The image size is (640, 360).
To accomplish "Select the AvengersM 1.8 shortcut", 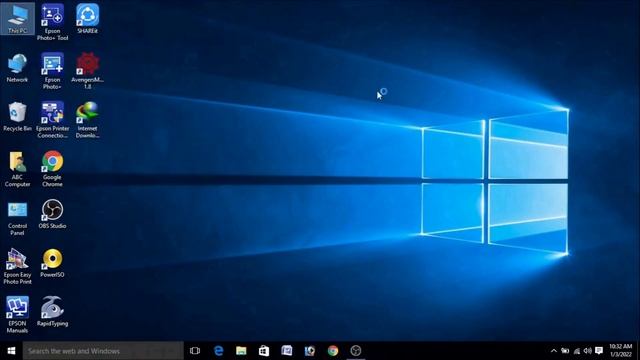I will click(x=87, y=71).
